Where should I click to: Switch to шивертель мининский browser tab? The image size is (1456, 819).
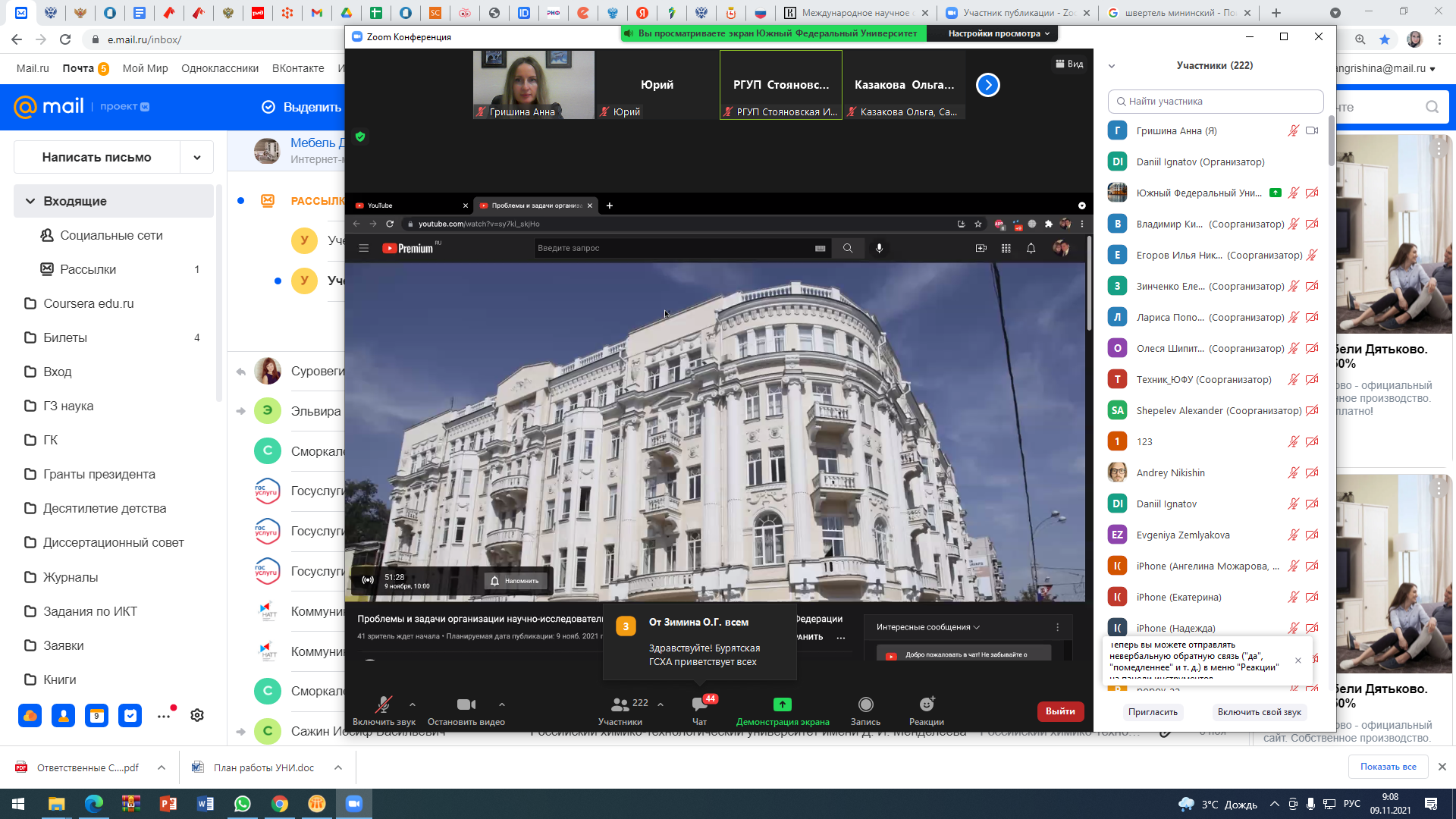[1179, 13]
